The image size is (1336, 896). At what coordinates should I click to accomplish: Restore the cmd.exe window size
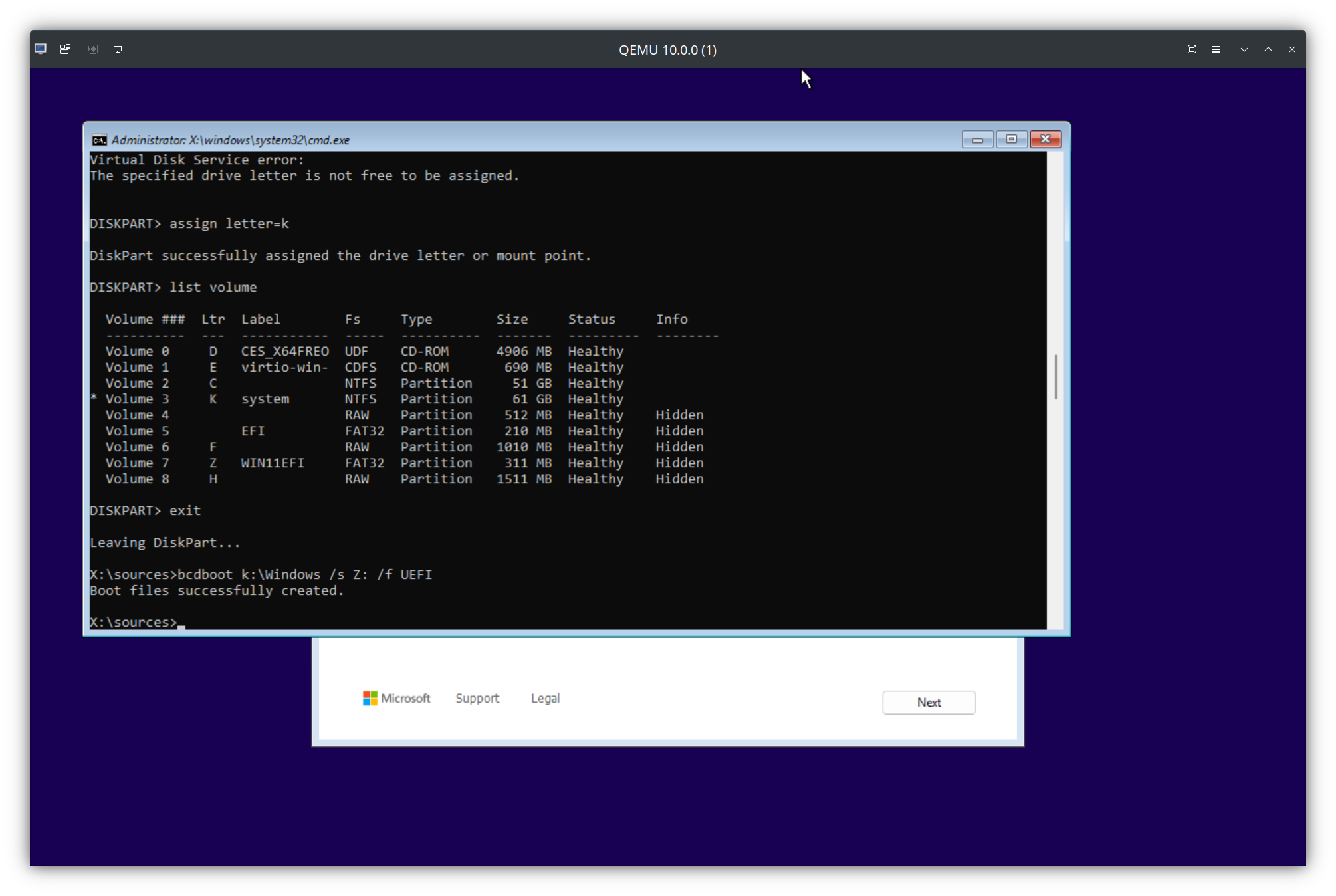pyautogui.click(x=1011, y=140)
